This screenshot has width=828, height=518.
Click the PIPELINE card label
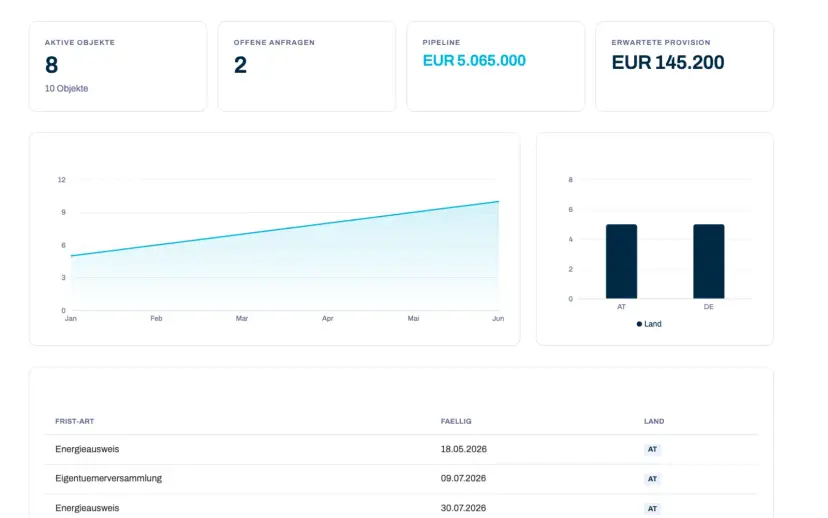(x=441, y=42)
